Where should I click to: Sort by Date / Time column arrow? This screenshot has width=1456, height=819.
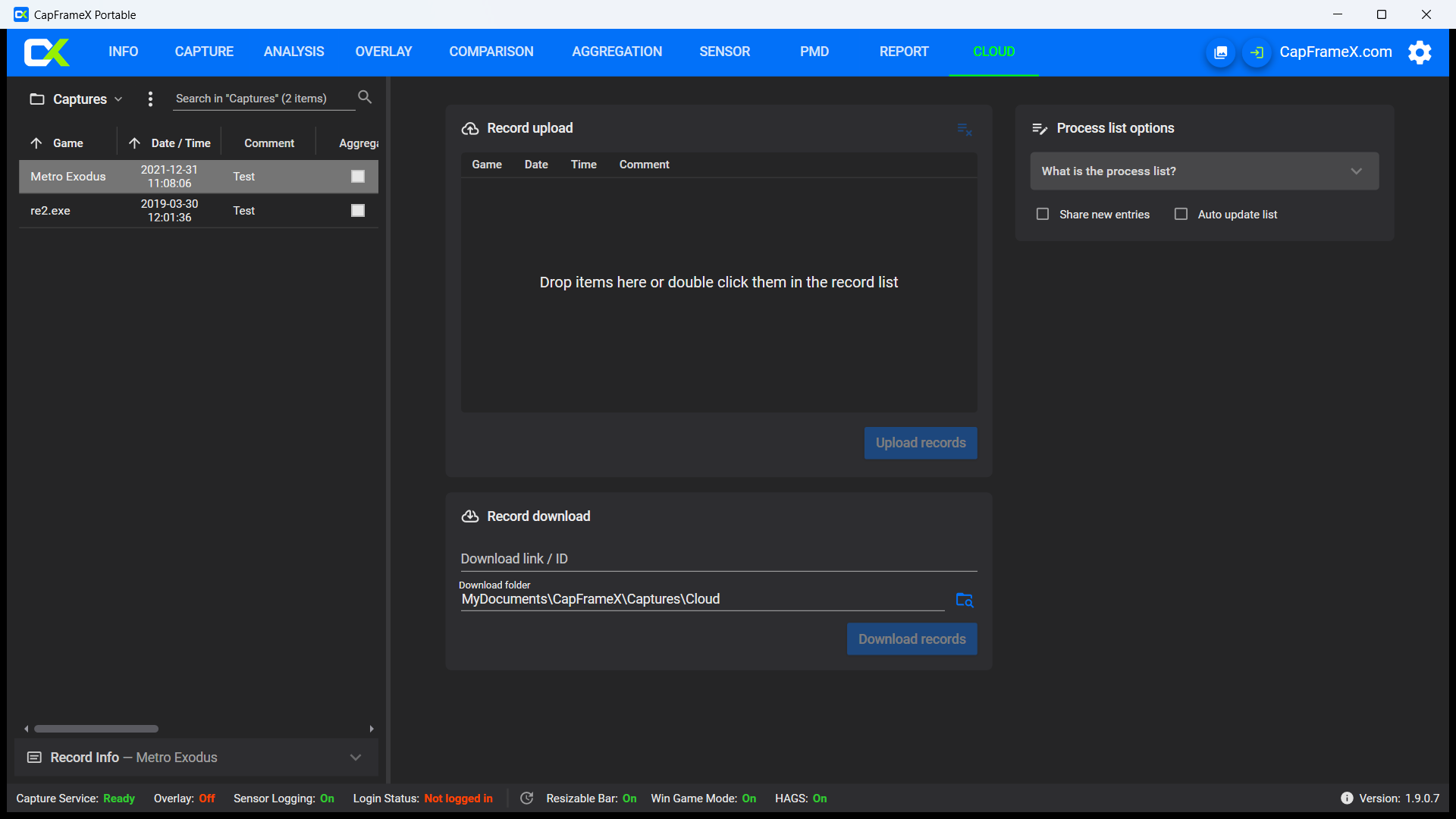pyautogui.click(x=135, y=143)
